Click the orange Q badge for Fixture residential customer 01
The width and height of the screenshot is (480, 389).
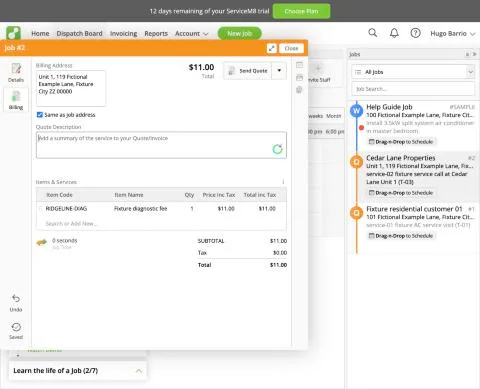[356, 213]
